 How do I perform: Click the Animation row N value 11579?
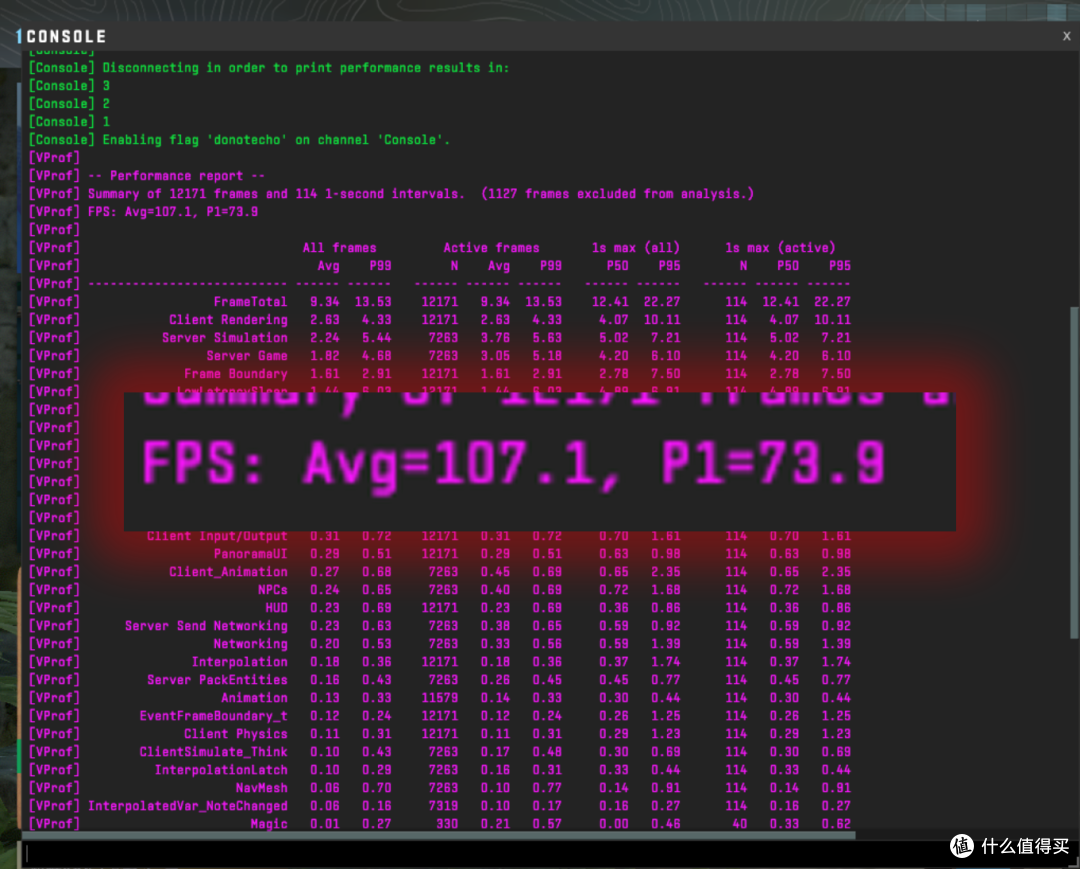(439, 698)
